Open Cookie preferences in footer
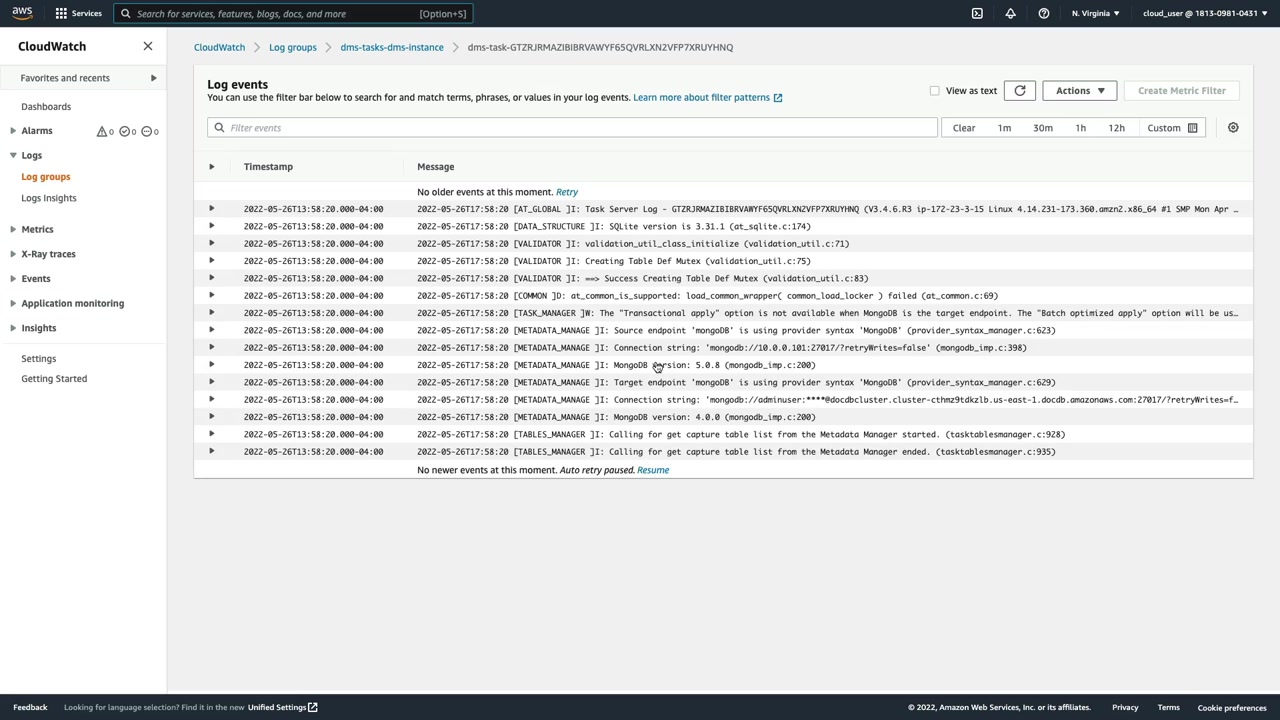1280x720 pixels. [1232, 707]
